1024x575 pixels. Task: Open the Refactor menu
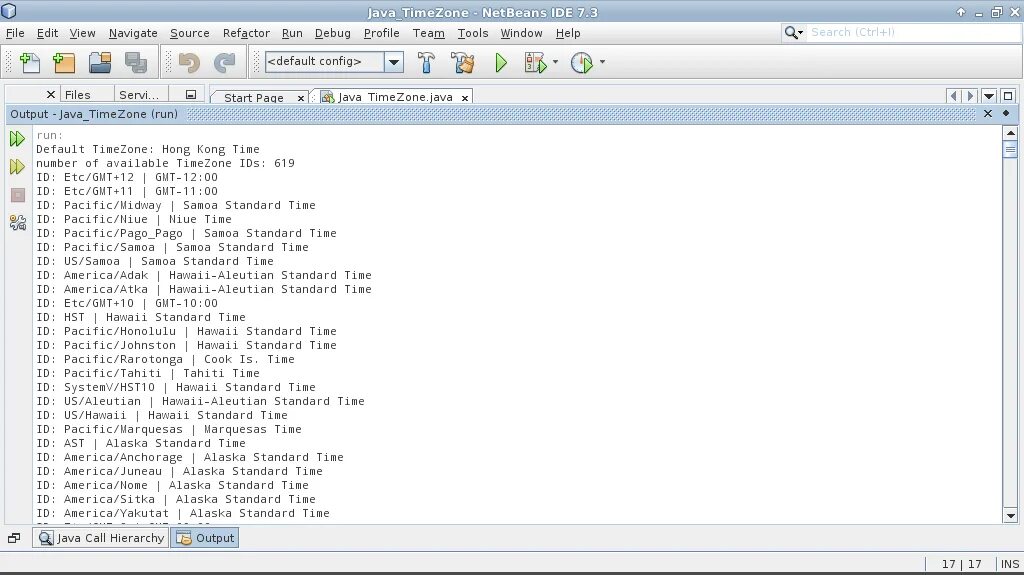[246, 33]
